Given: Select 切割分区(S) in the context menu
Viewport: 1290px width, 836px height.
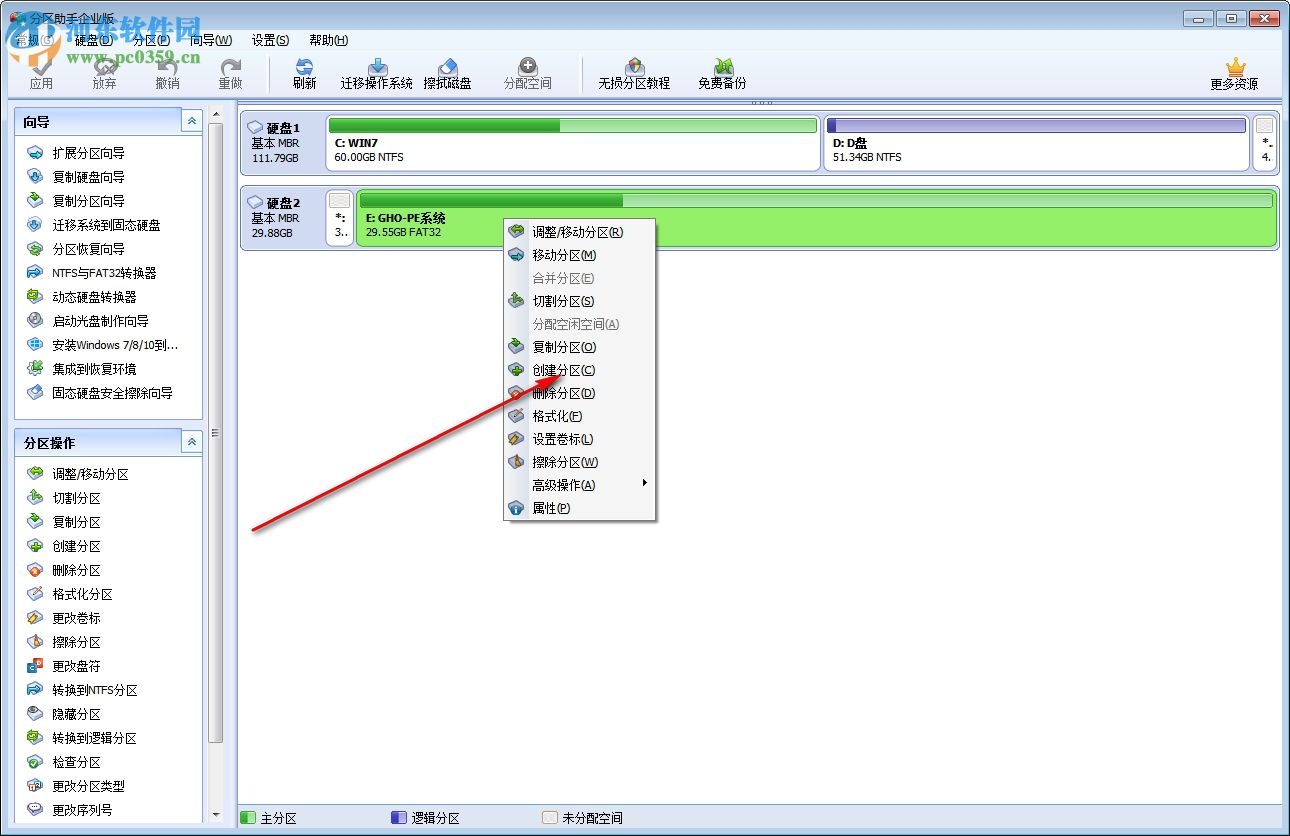Looking at the screenshot, I should 580,301.
